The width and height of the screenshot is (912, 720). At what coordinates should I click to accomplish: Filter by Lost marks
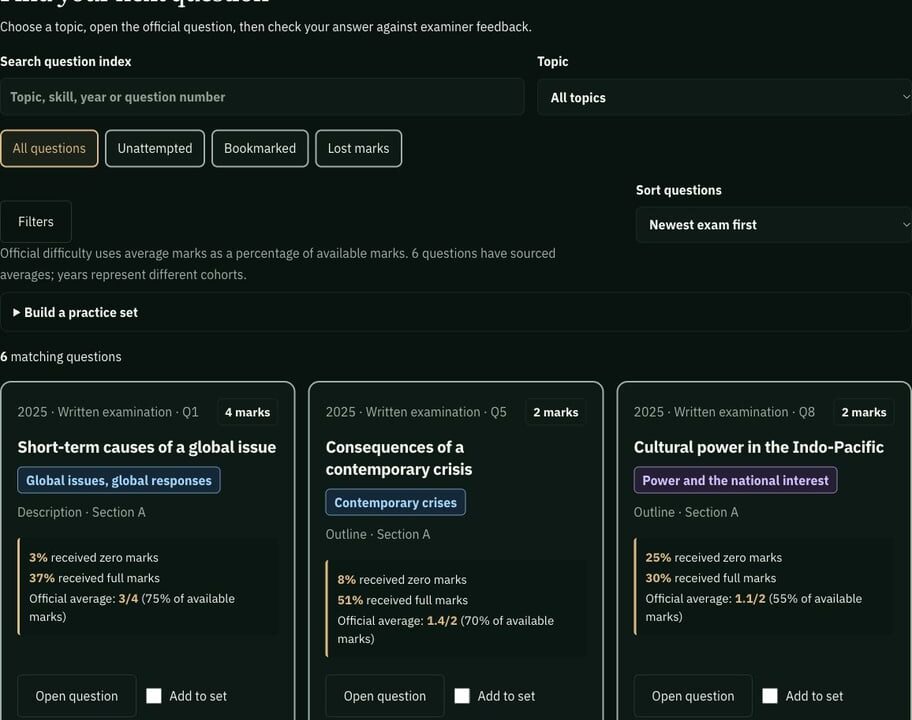coord(358,148)
